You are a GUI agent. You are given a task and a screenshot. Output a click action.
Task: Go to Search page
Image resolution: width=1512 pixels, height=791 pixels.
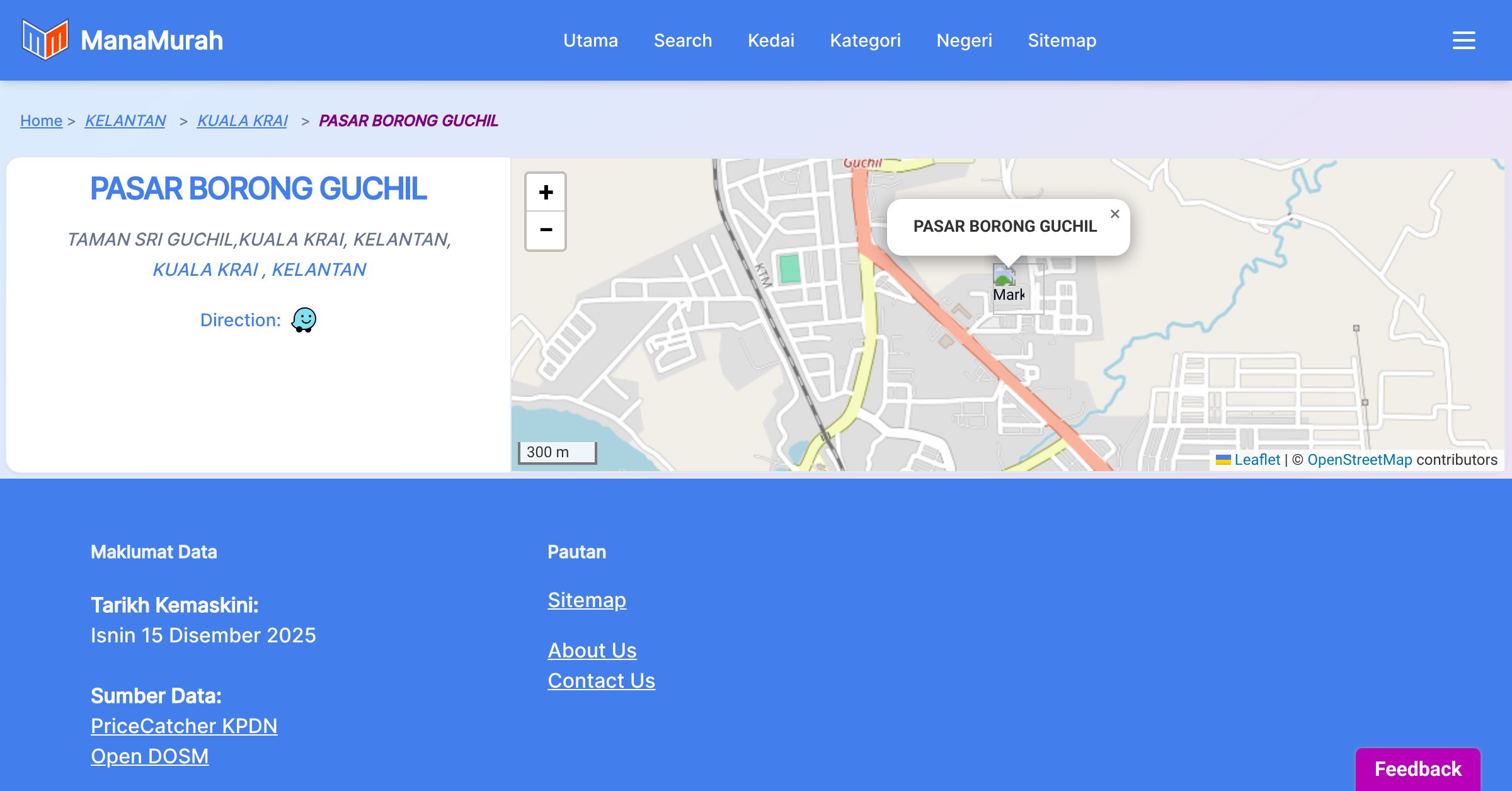point(683,40)
